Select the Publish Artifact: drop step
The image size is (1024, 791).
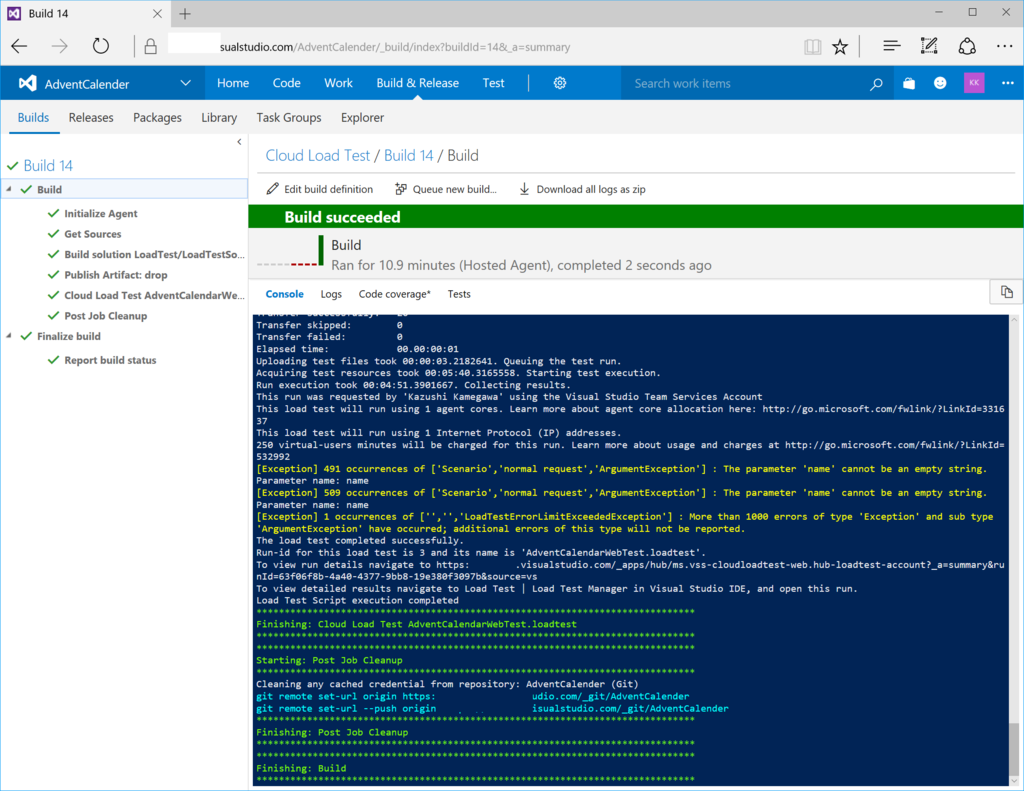click(x=116, y=275)
